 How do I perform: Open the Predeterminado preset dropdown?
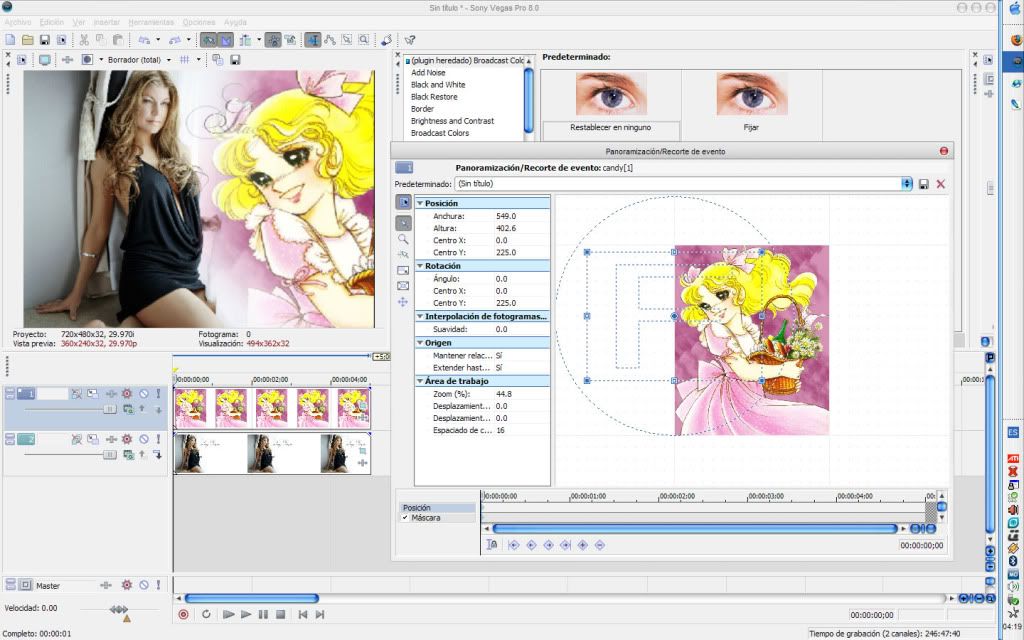[906, 184]
